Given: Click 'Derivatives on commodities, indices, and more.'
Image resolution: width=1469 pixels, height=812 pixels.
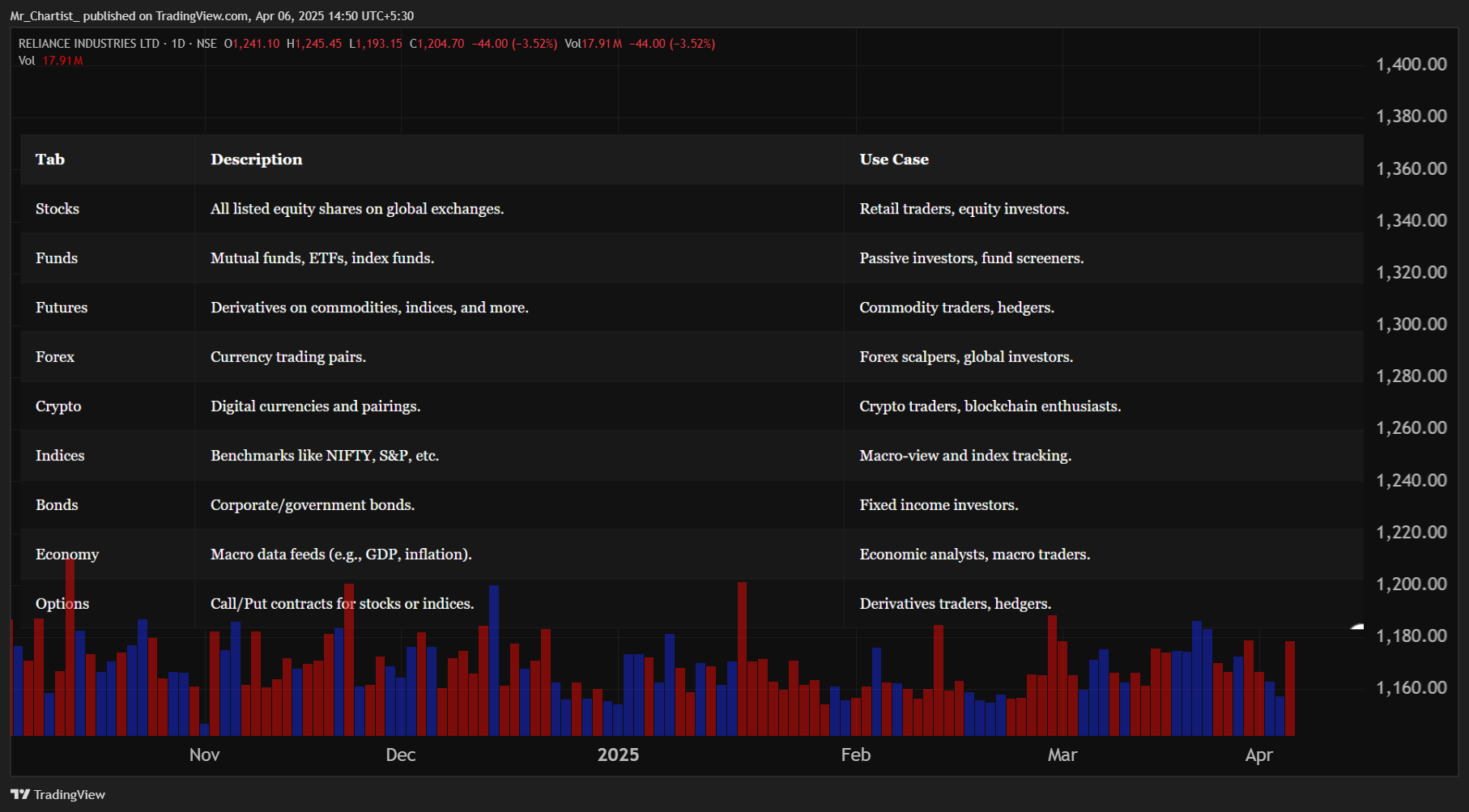Looking at the screenshot, I should tap(369, 308).
